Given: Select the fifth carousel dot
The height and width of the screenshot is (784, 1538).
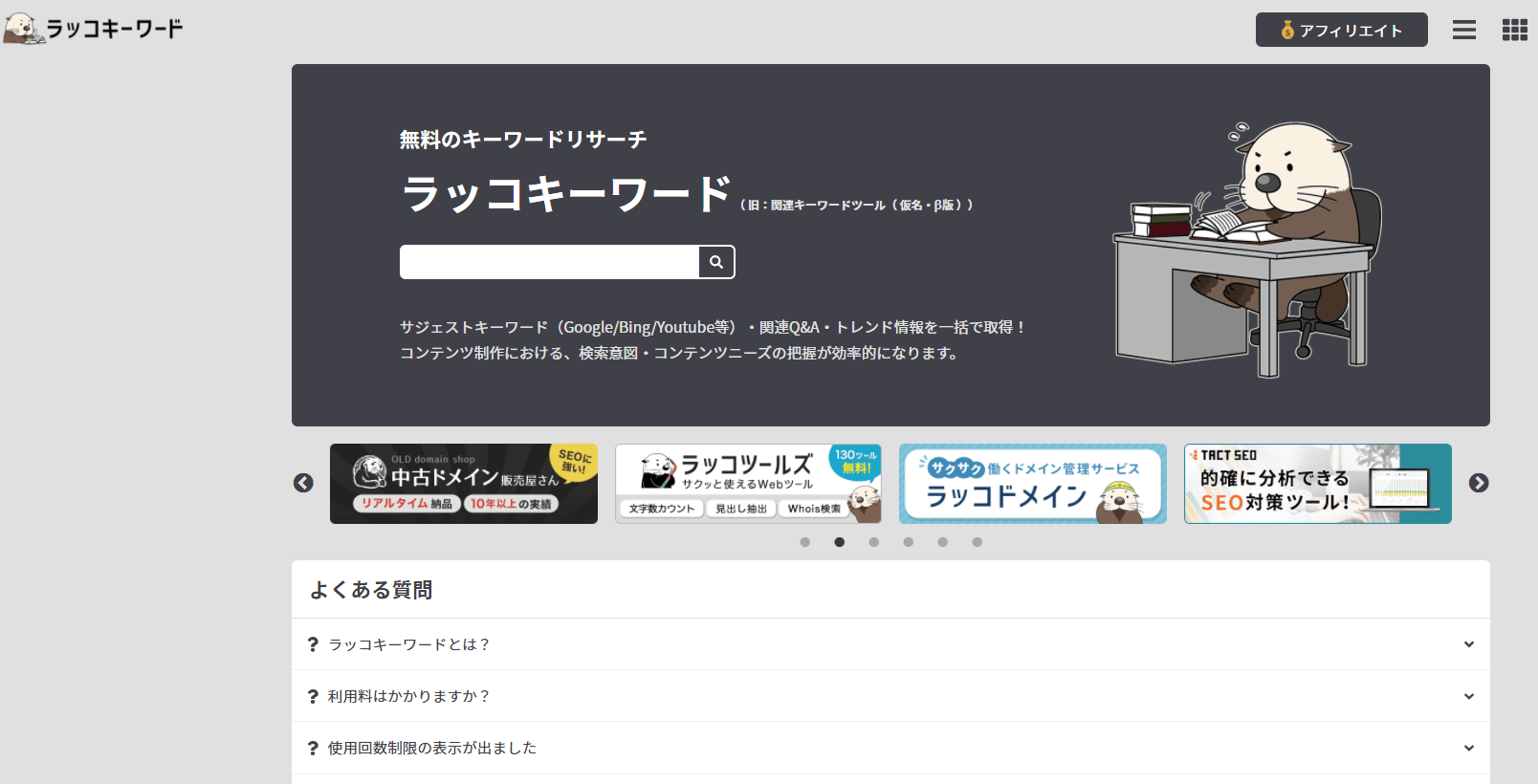Looking at the screenshot, I should tap(943, 542).
